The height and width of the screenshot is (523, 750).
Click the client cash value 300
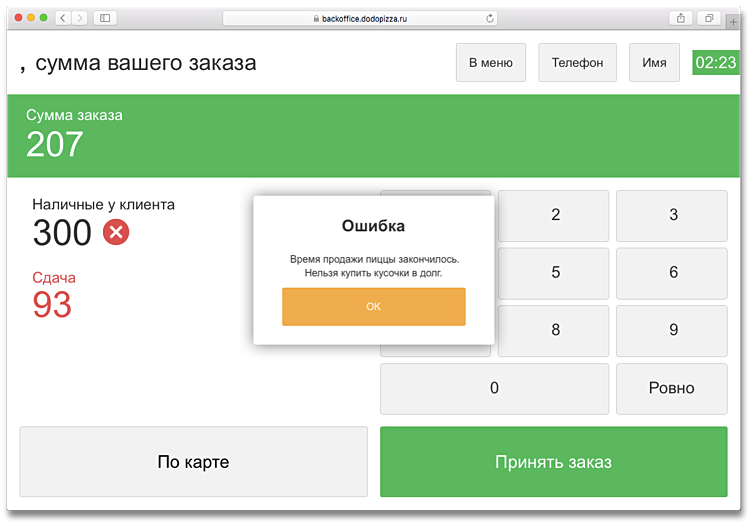pyautogui.click(x=62, y=233)
